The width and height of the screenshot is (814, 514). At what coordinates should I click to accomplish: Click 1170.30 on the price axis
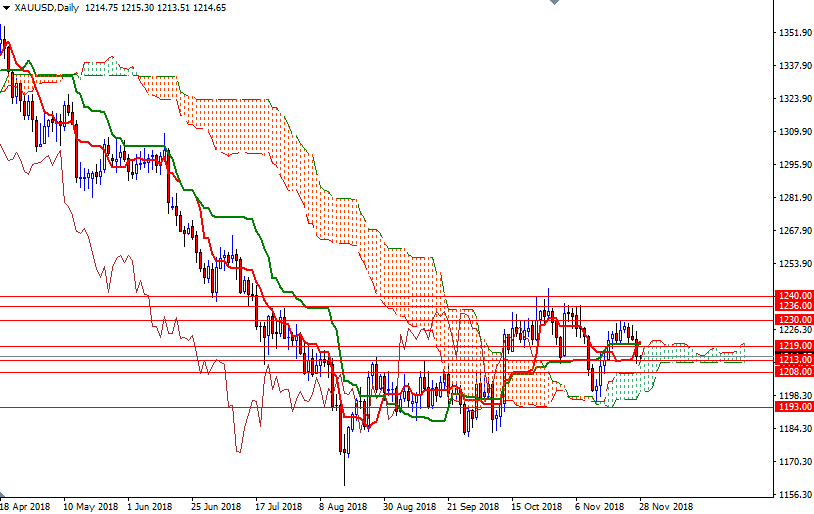pyautogui.click(x=794, y=462)
